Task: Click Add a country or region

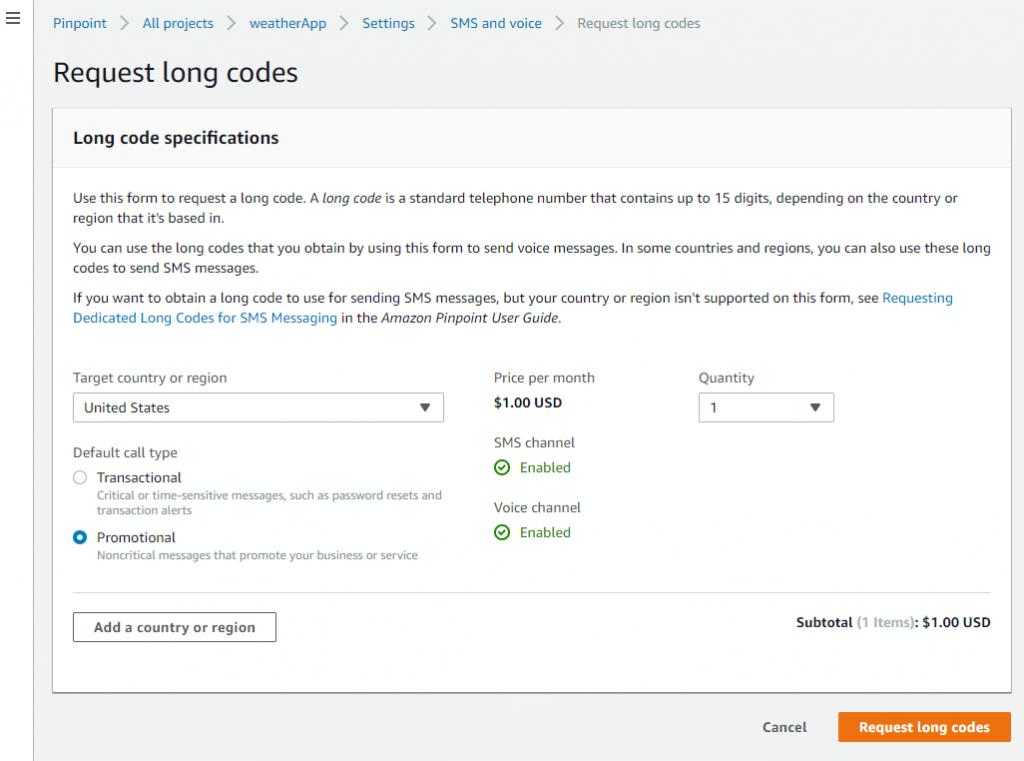Action: (x=174, y=627)
